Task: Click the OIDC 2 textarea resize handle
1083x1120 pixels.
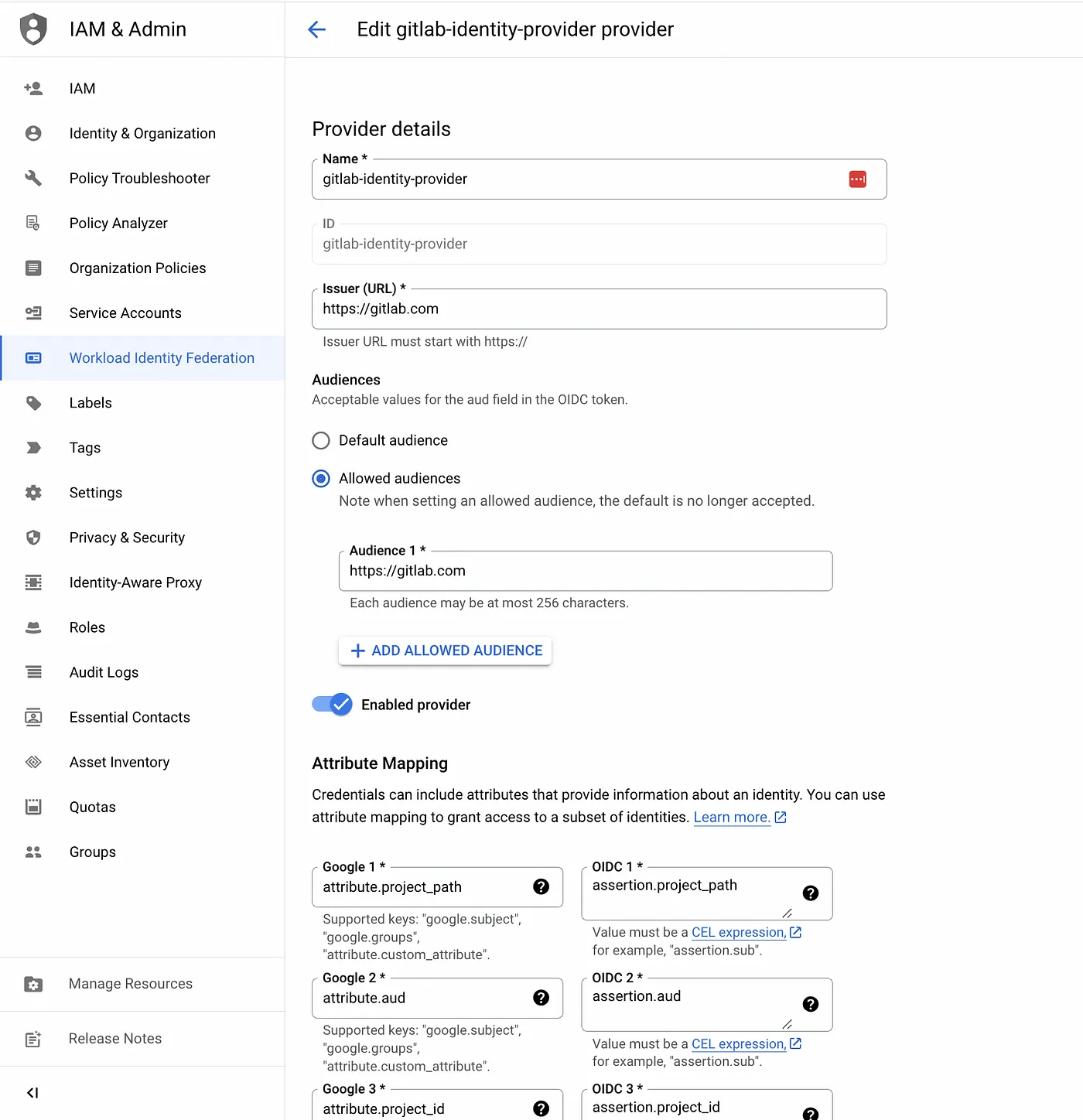Action: (787, 1024)
